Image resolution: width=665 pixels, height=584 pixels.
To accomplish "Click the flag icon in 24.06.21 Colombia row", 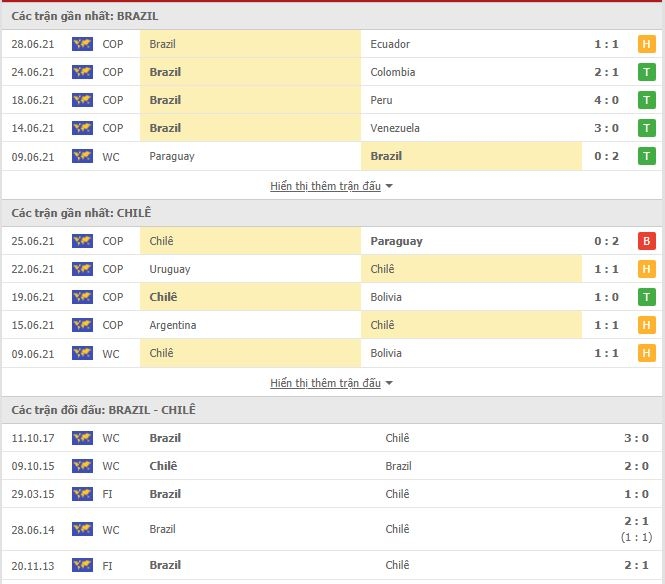I will click(82, 72).
